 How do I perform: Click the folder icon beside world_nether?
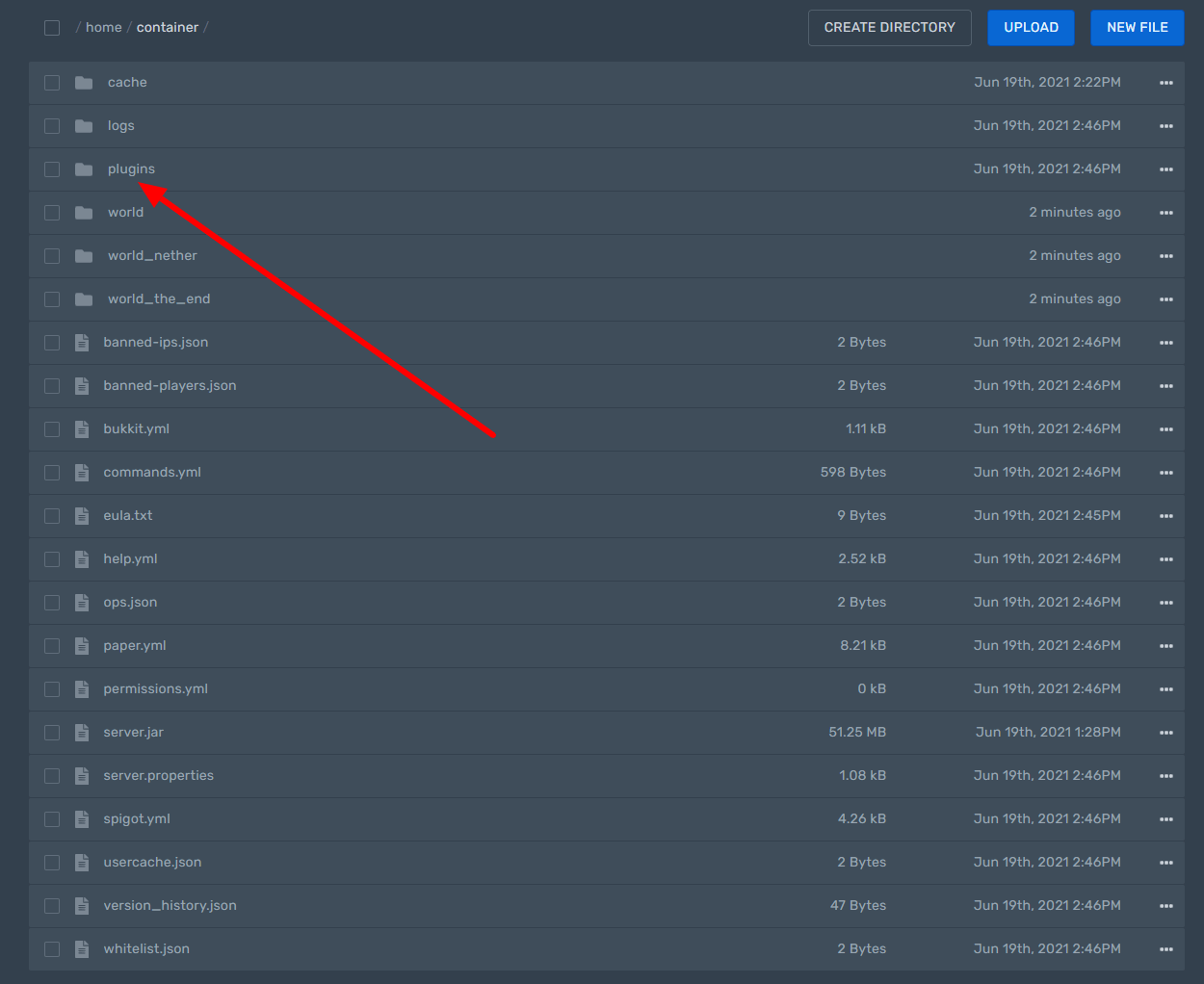click(x=84, y=256)
